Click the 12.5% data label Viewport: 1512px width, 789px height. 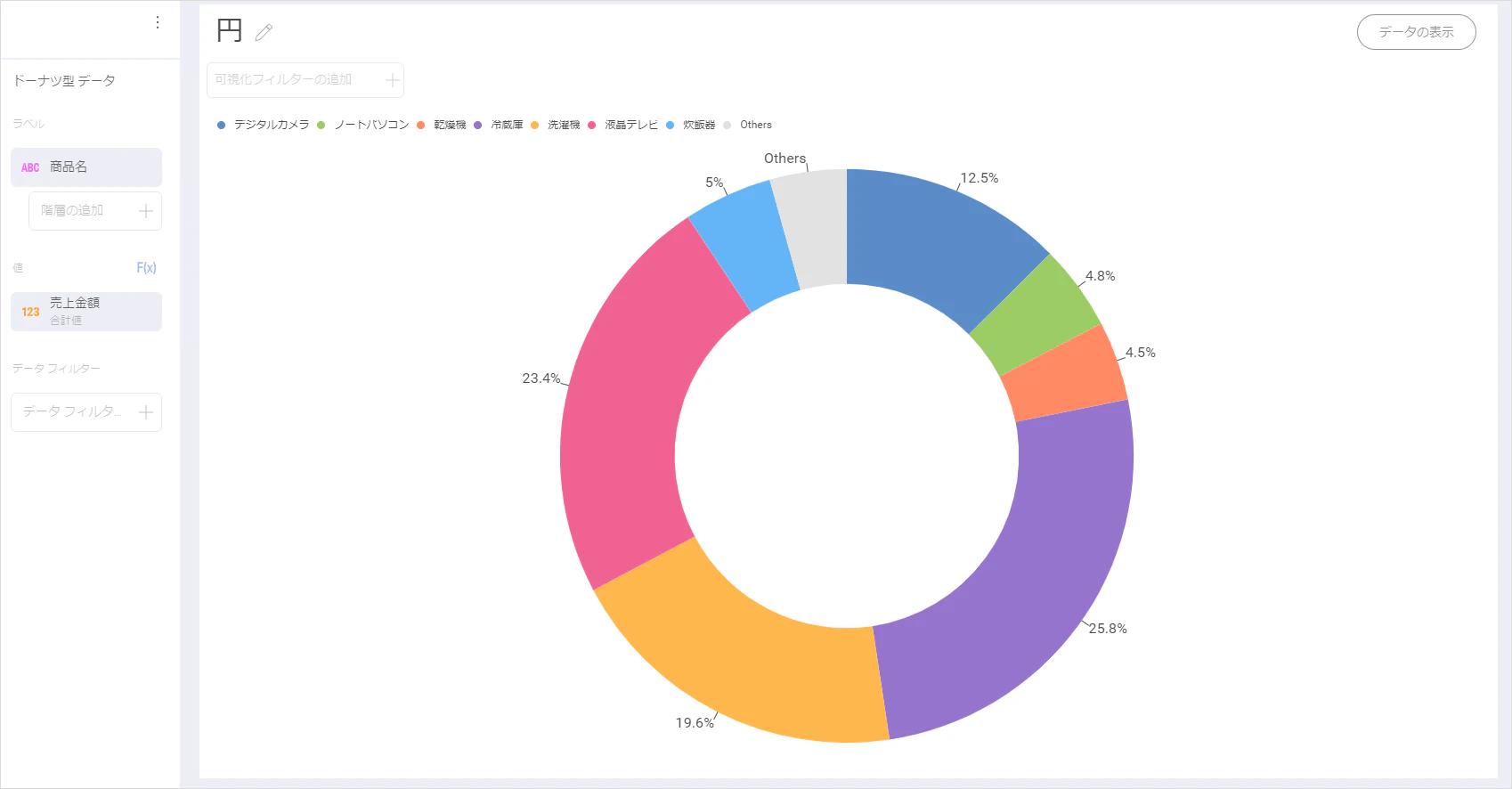(980, 178)
